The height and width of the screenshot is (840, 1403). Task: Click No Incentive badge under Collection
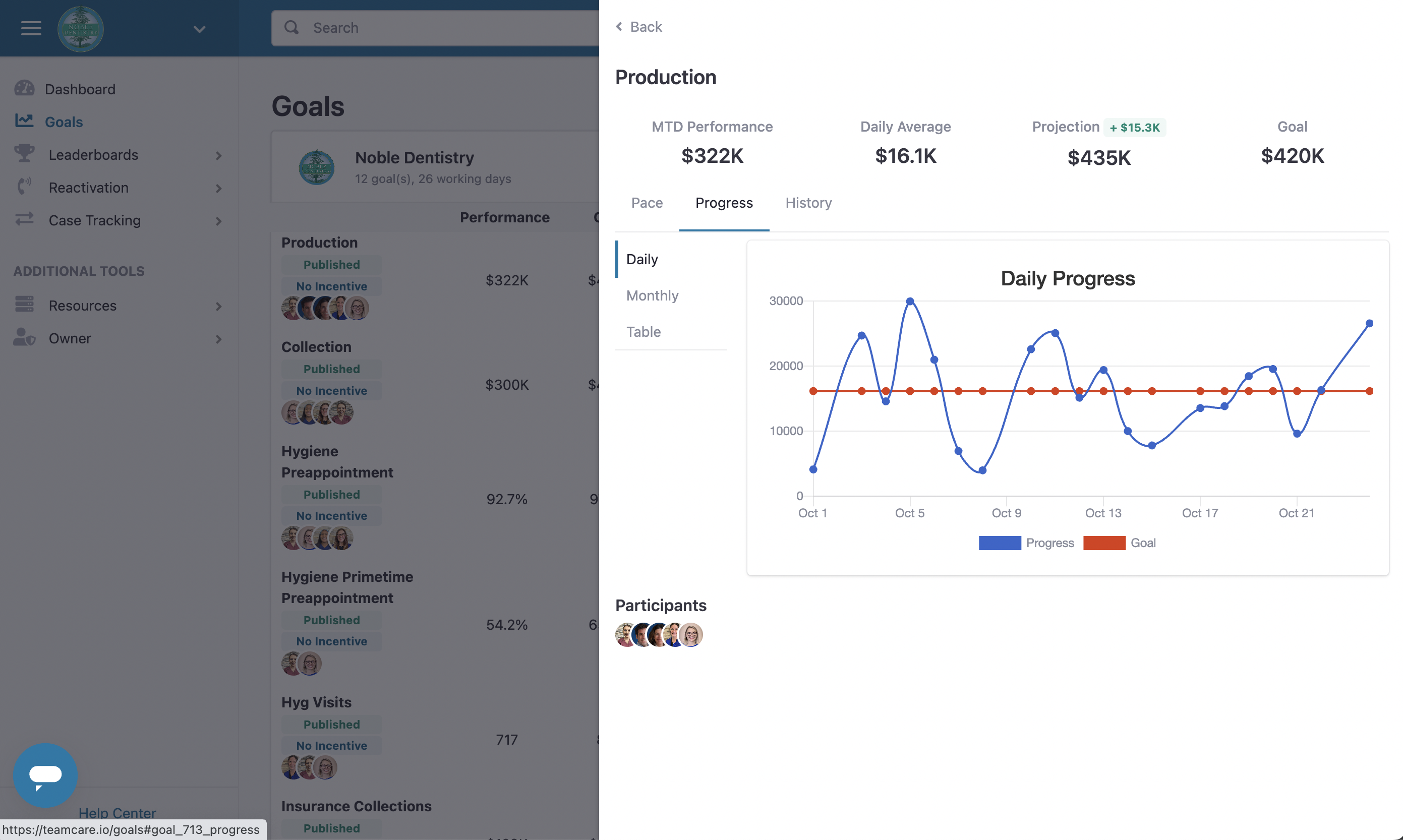tap(332, 391)
